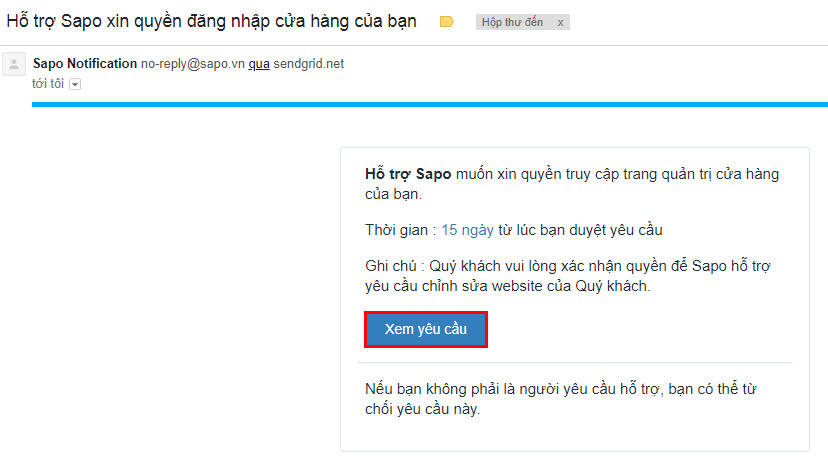This screenshot has height=464, width=828.
Task: Click the Ghi chú note paragraph
Action: (568, 276)
